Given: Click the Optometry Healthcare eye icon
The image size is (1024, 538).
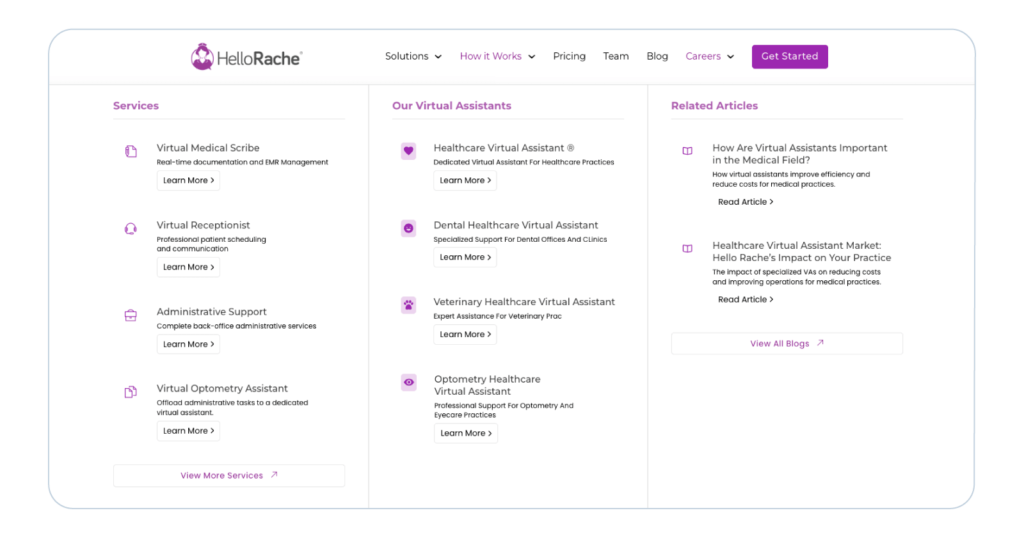Looking at the screenshot, I should 409,382.
